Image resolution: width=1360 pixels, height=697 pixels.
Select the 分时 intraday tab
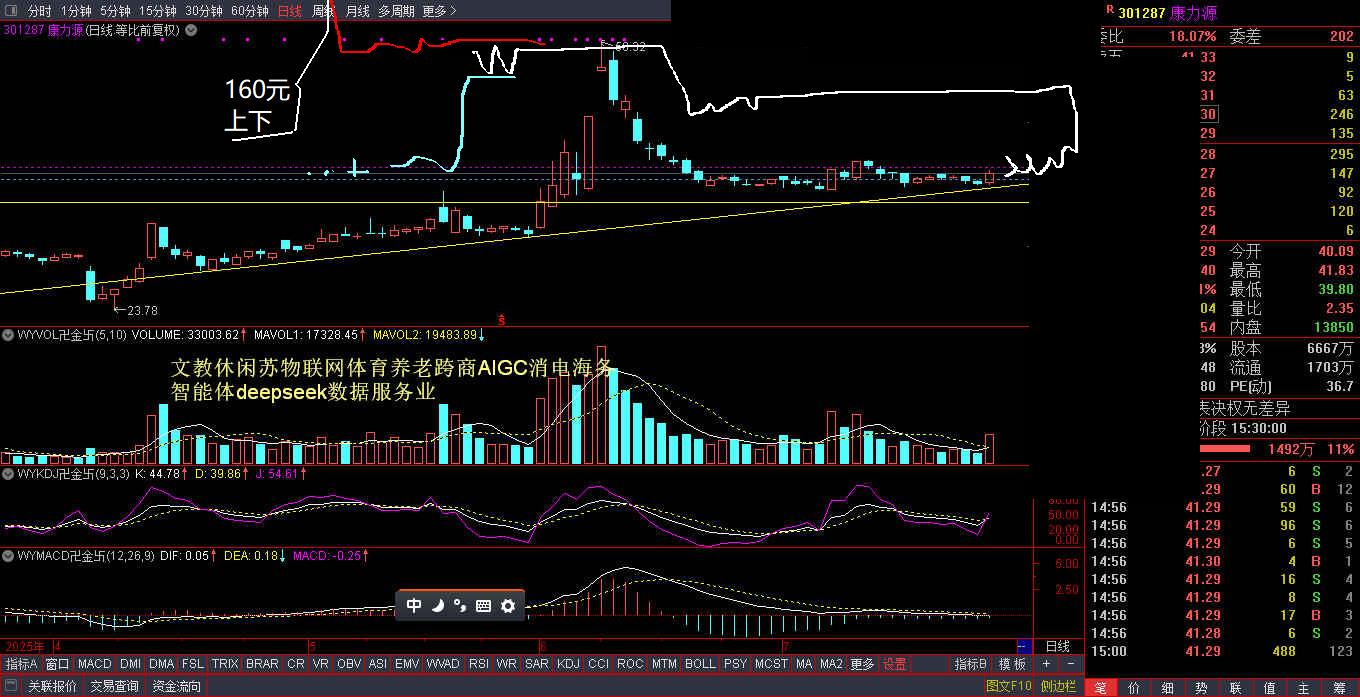(39, 11)
